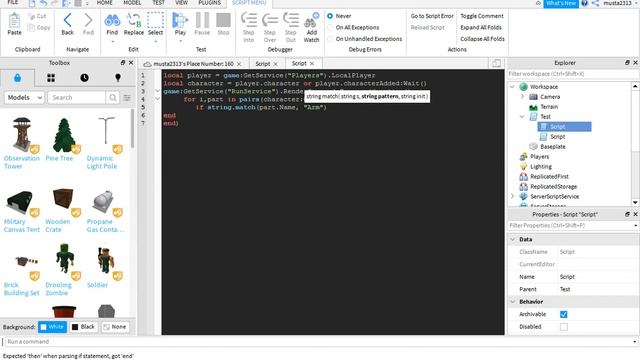Click the Select tool icon
This screenshot has width=640, height=360.
click(x=156, y=20)
